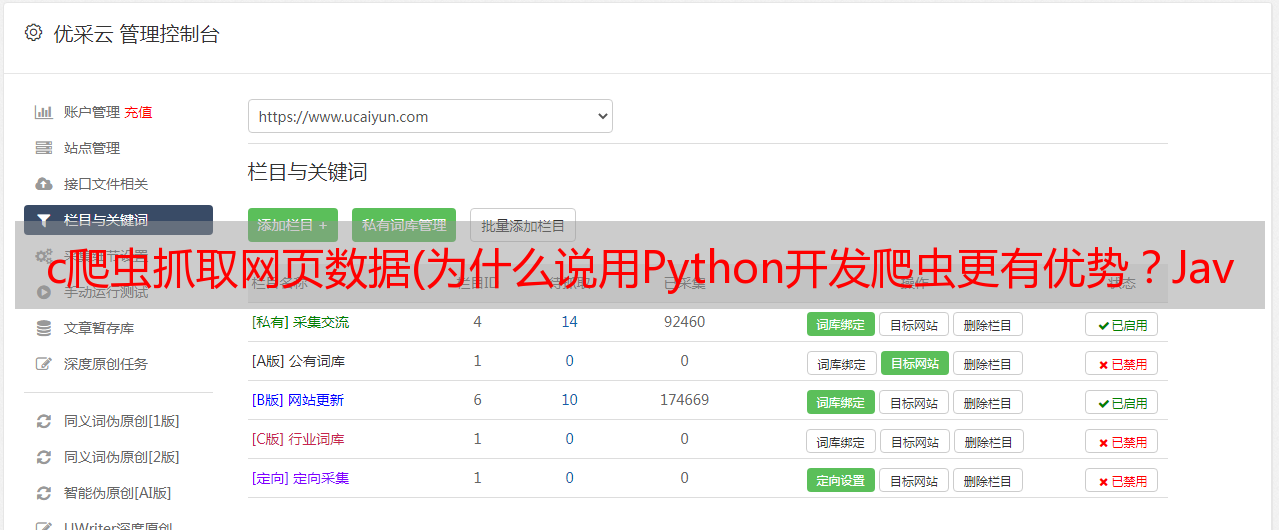Click 词库绑定 in the 采集交流 row
1279x530 pixels.
click(841, 324)
